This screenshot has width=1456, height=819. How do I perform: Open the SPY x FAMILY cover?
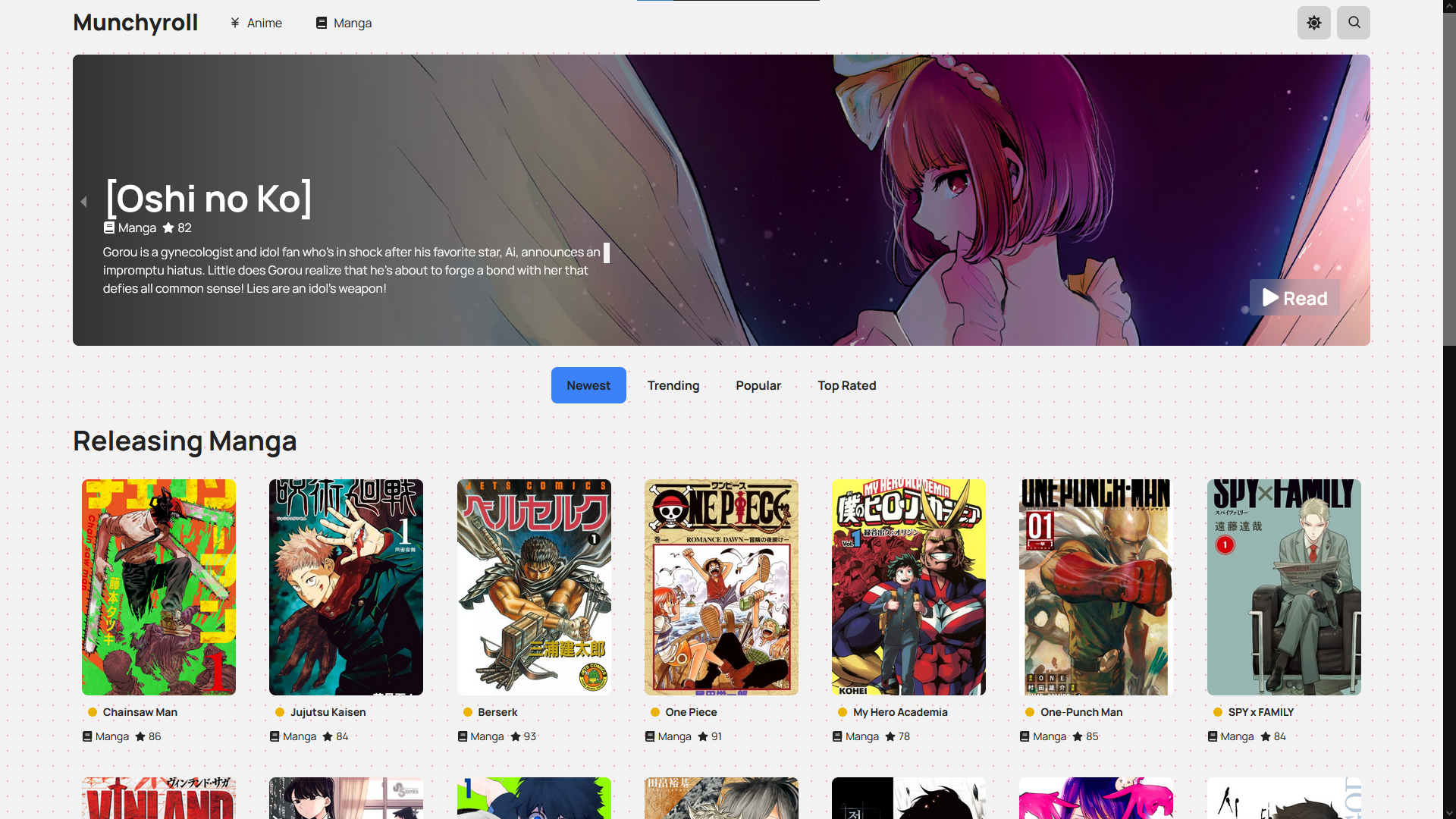pyautogui.click(x=1284, y=587)
